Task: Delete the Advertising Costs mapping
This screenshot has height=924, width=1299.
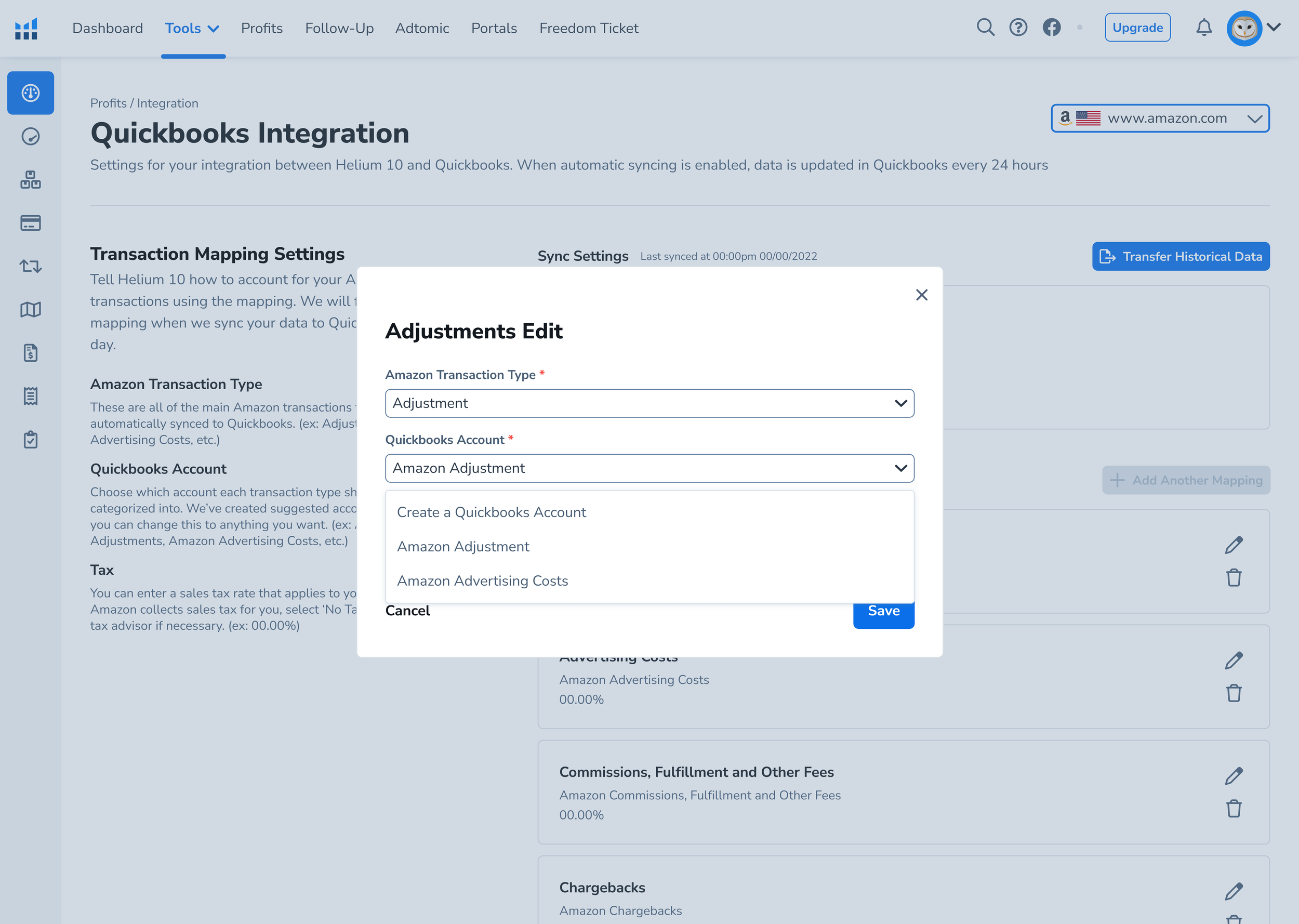Action: [x=1234, y=693]
